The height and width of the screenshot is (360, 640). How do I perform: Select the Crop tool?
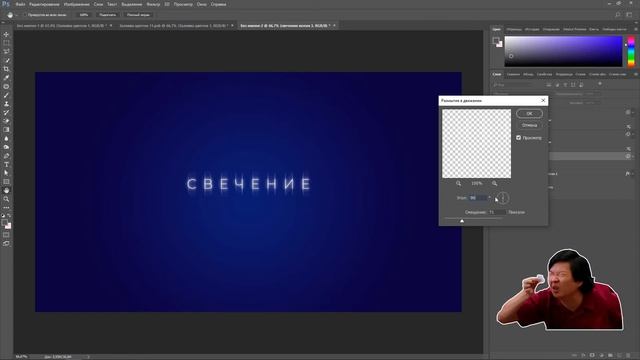click(6, 69)
